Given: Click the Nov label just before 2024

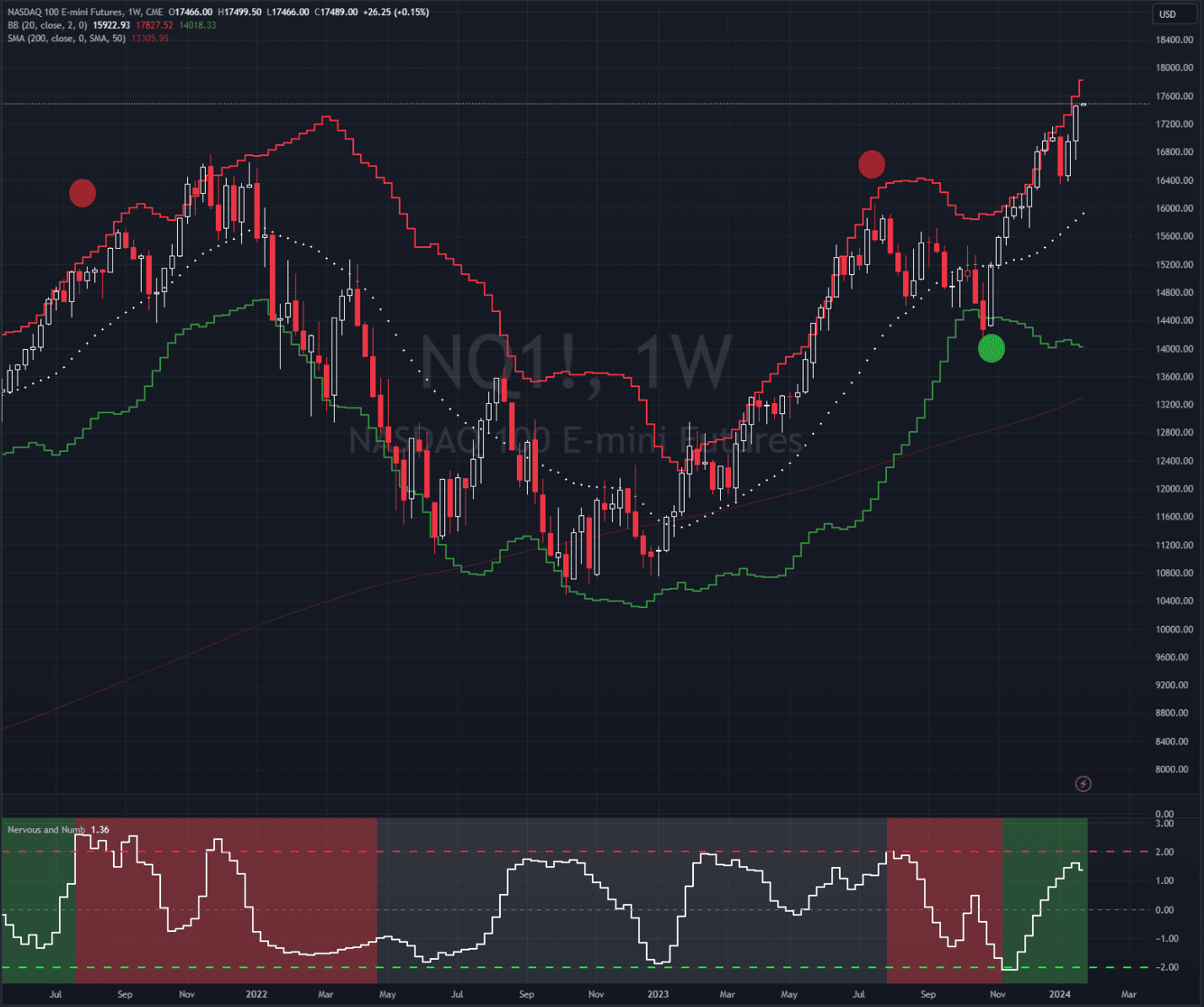Looking at the screenshot, I should (x=997, y=994).
